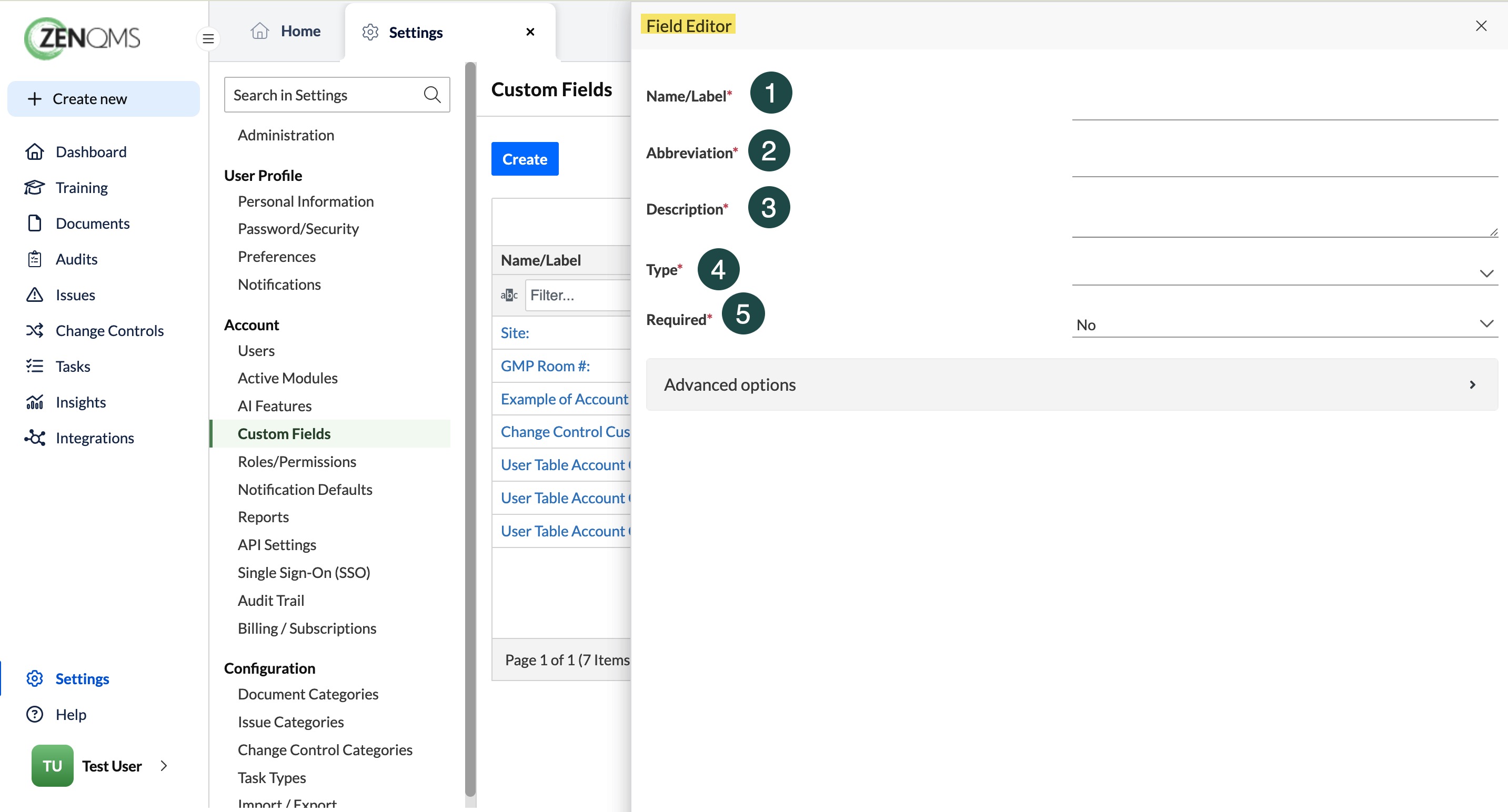1508x812 pixels.
Task: Click the settings list vertical scrollbar
Action: (470, 430)
